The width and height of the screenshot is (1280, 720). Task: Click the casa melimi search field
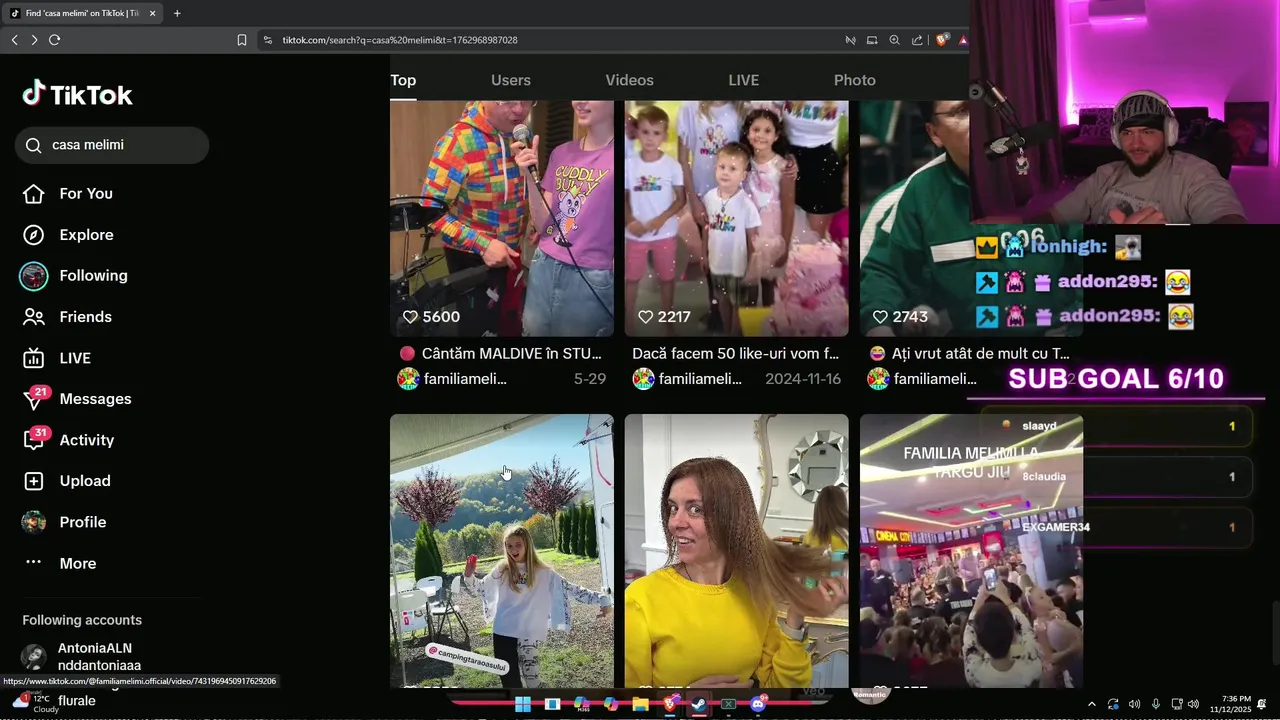pos(112,145)
